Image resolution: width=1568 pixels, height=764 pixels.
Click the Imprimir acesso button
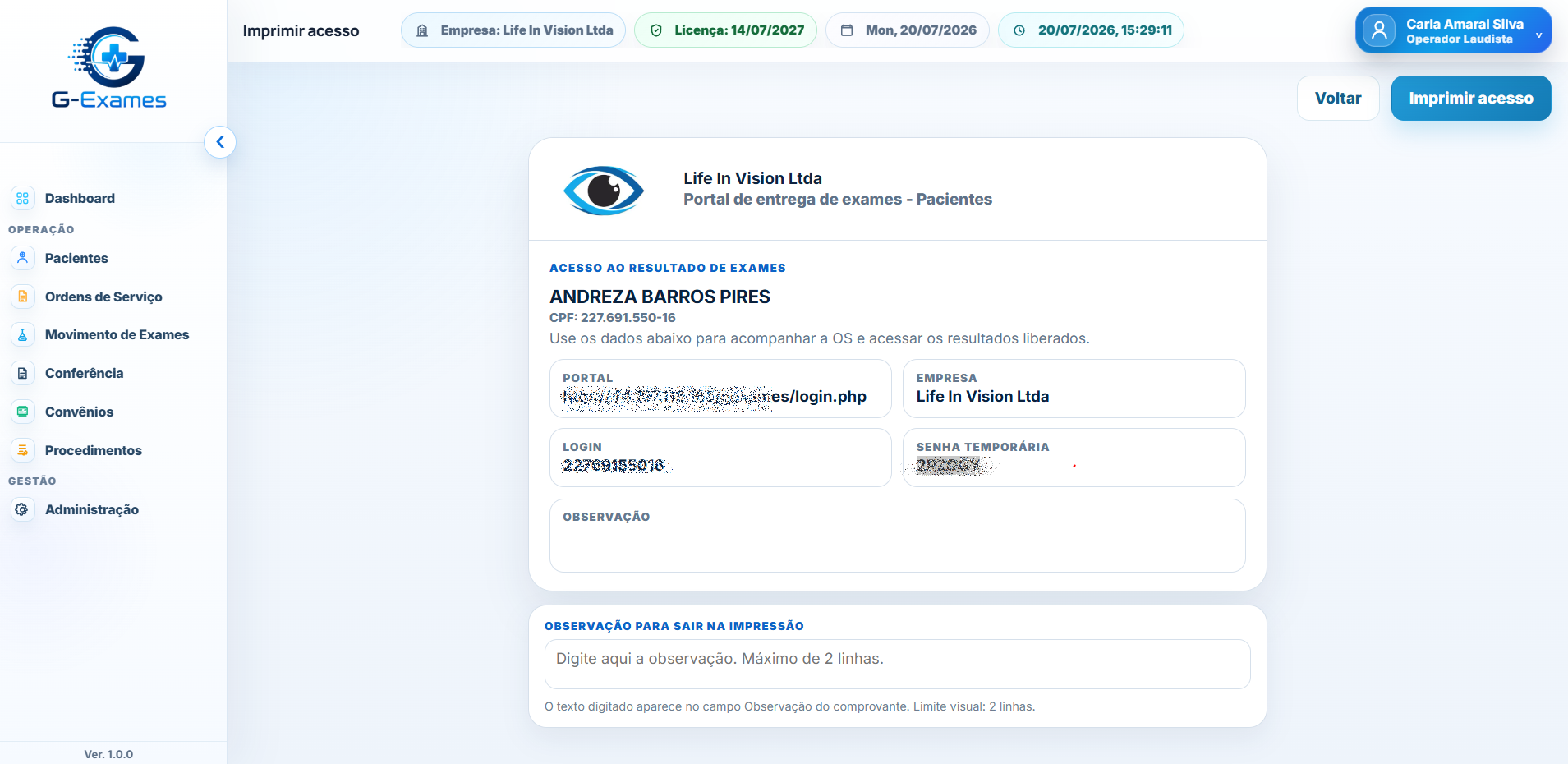click(x=1471, y=98)
